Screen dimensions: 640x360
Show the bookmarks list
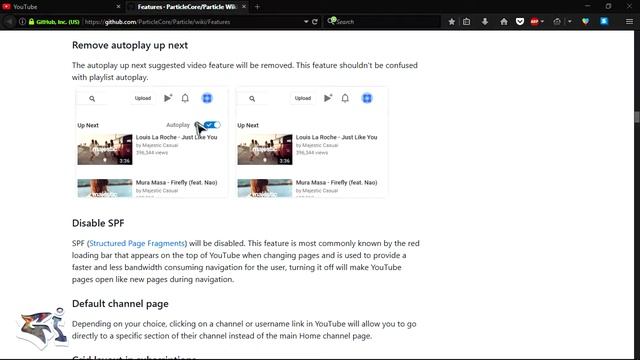(x=467, y=22)
